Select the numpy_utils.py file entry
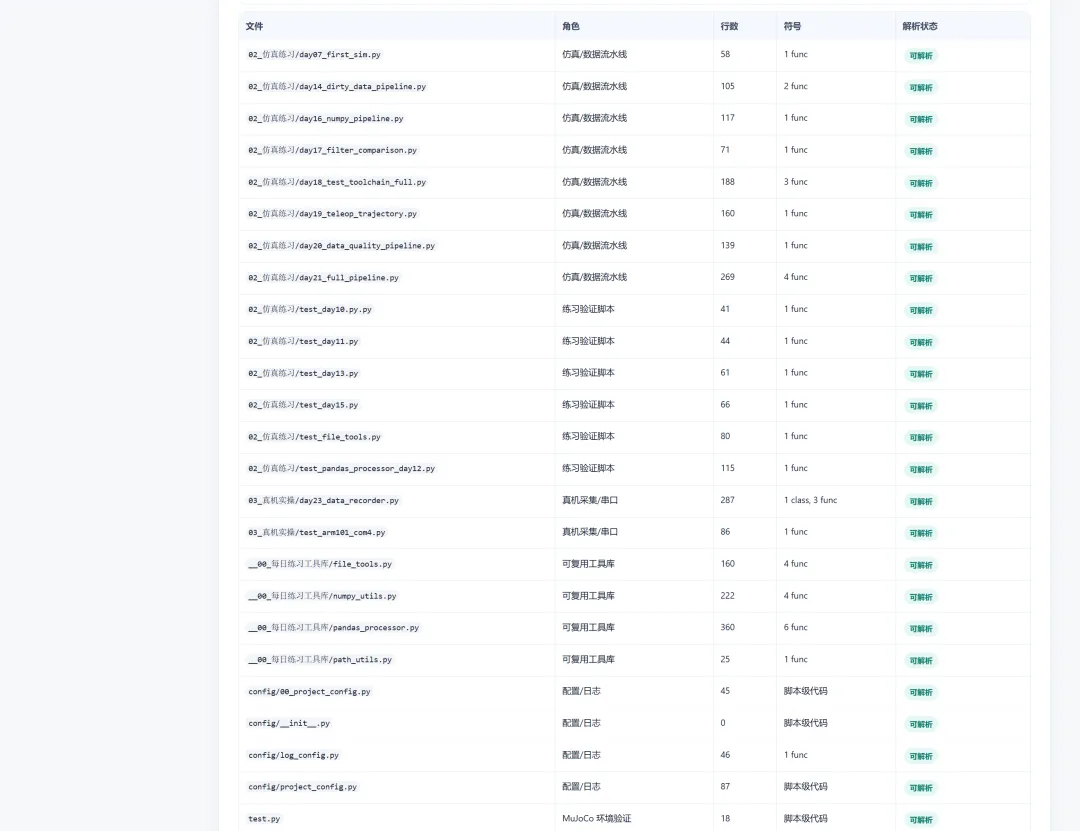 point(322,596)
